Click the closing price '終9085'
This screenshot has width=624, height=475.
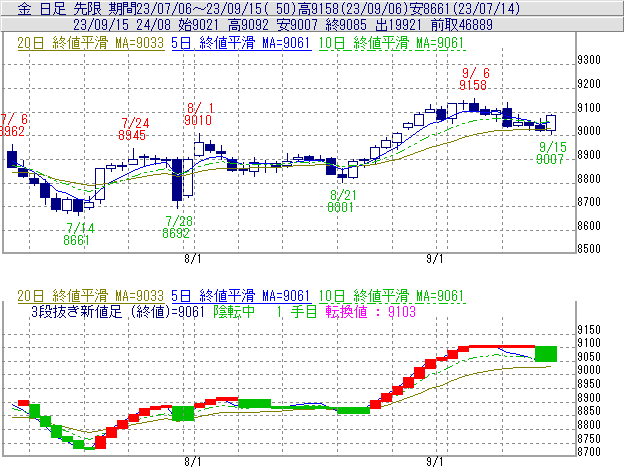(346, 25)
